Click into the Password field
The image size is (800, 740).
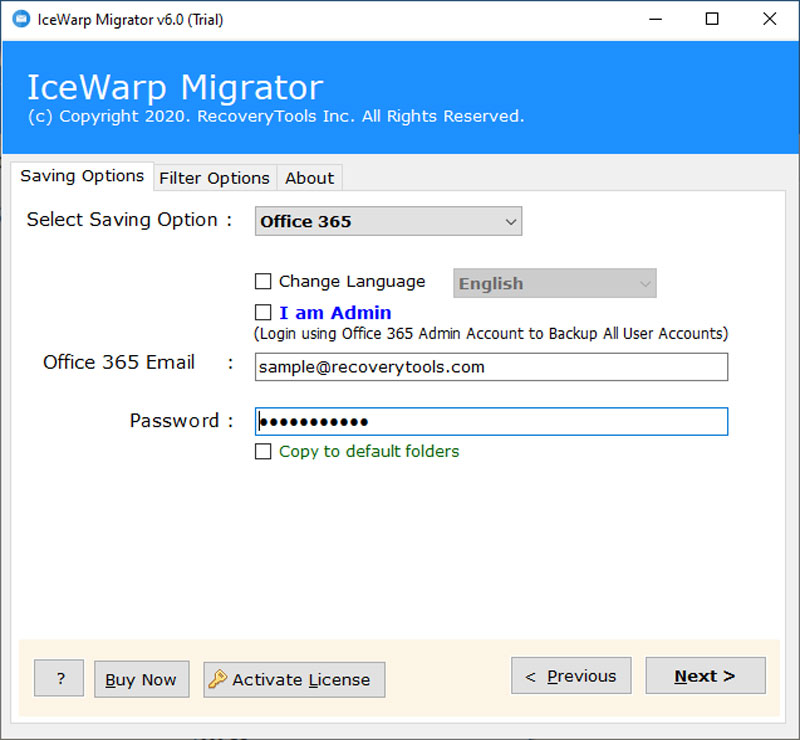491,422
